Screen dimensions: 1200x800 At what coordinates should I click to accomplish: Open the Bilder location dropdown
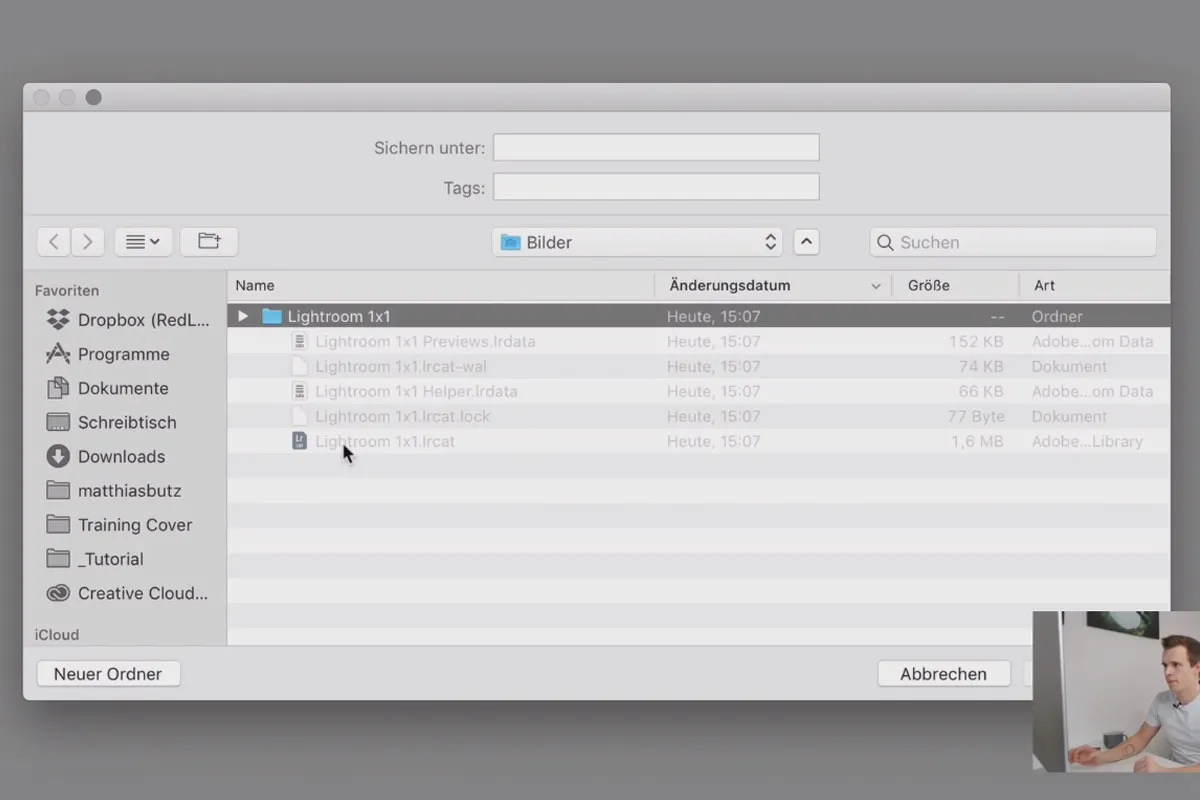coord(637,242)
